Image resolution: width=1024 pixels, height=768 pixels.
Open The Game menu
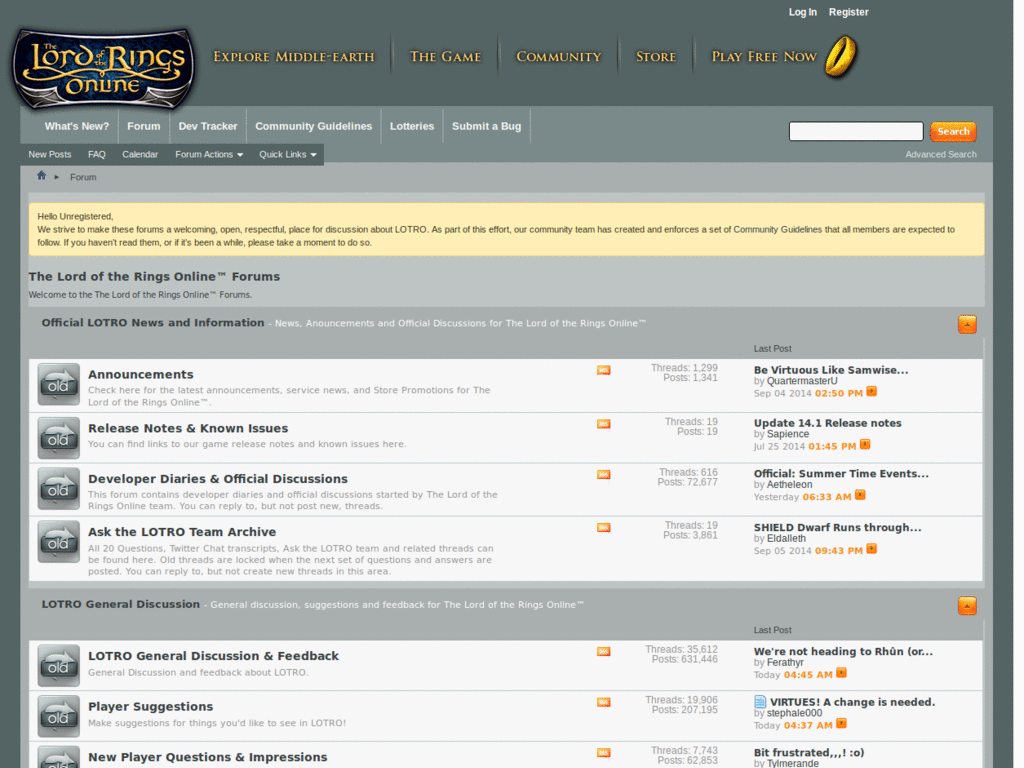click(x=445, y=57)
